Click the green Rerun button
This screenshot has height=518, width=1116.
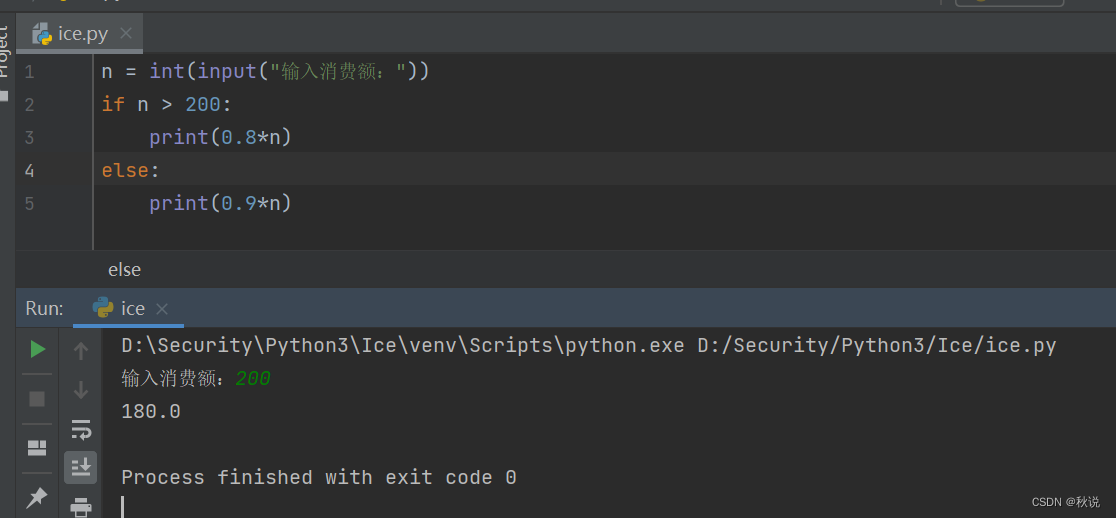click(38, 349)
